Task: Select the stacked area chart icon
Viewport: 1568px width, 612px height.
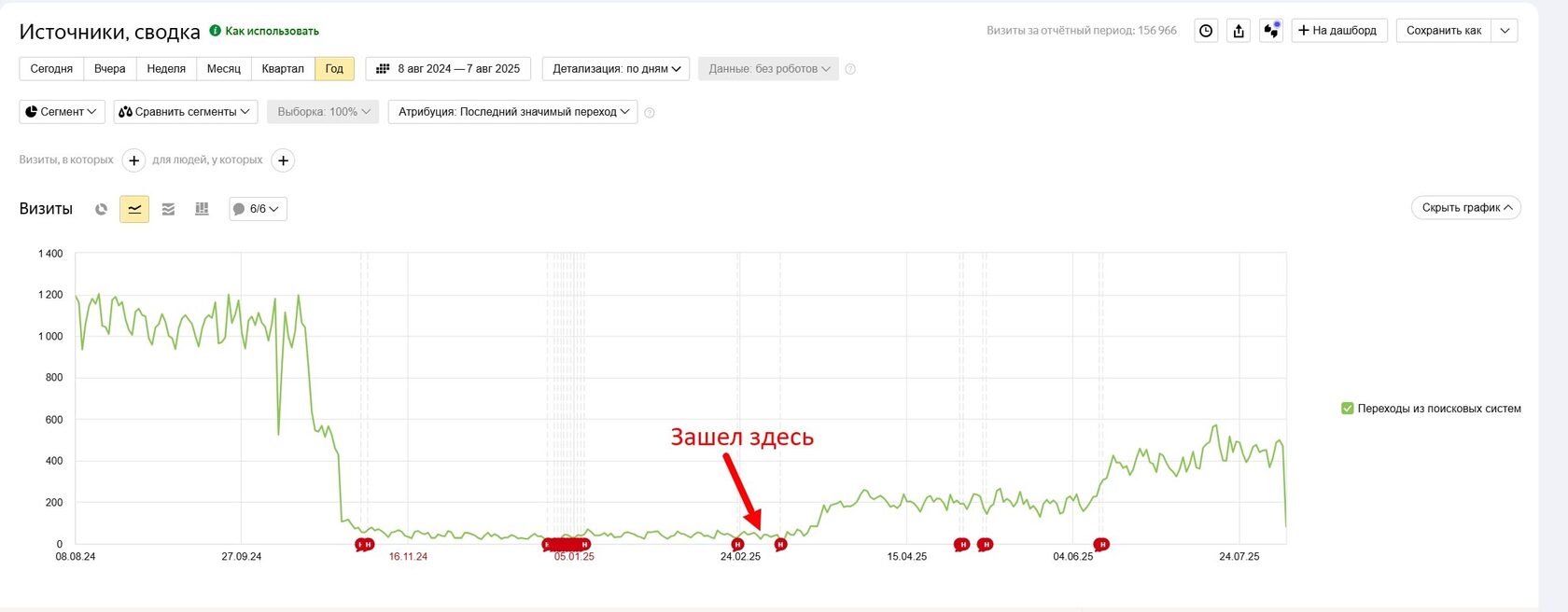Action: [168, 209]
